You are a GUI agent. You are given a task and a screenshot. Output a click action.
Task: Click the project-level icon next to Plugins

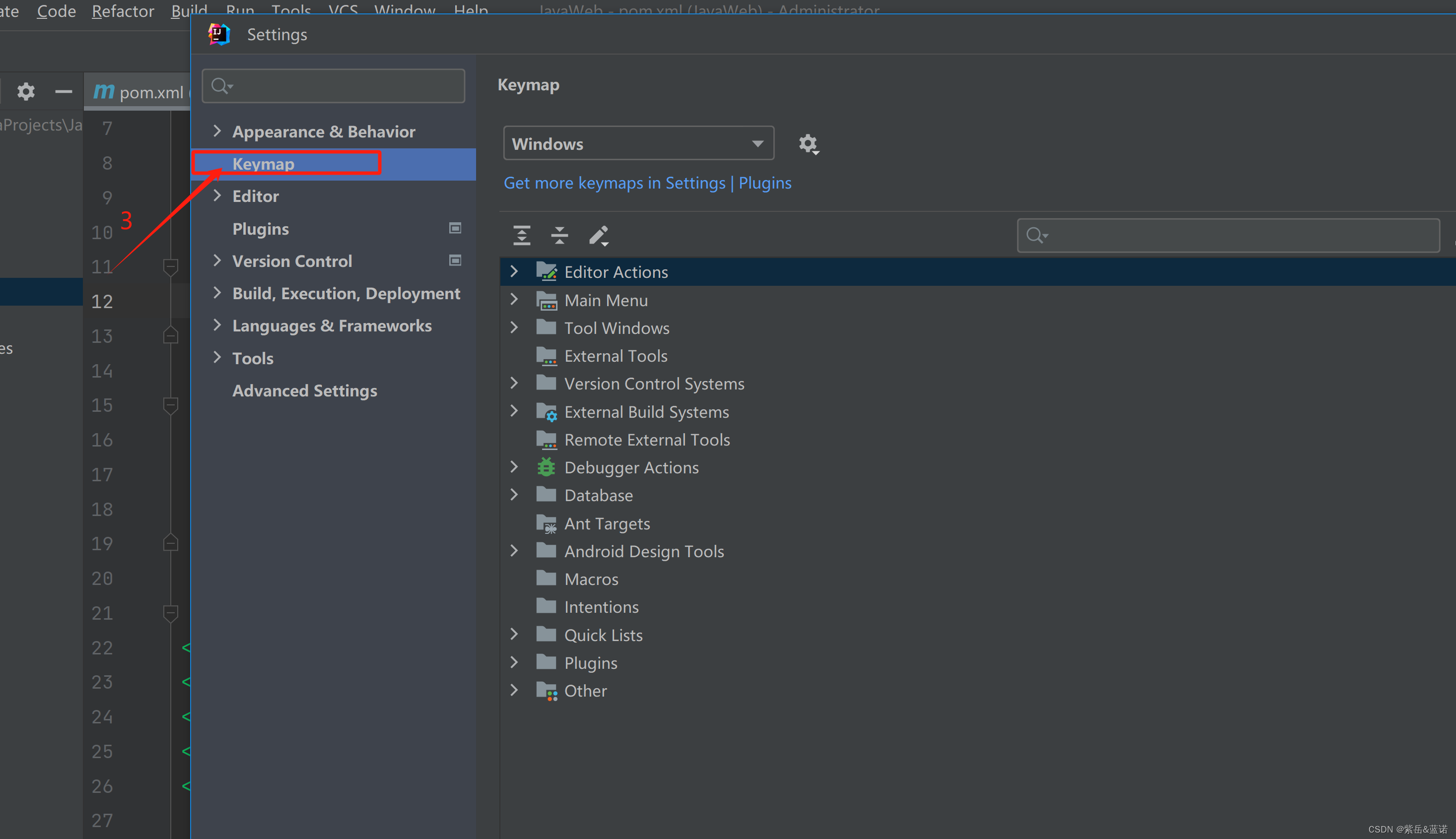455,228
